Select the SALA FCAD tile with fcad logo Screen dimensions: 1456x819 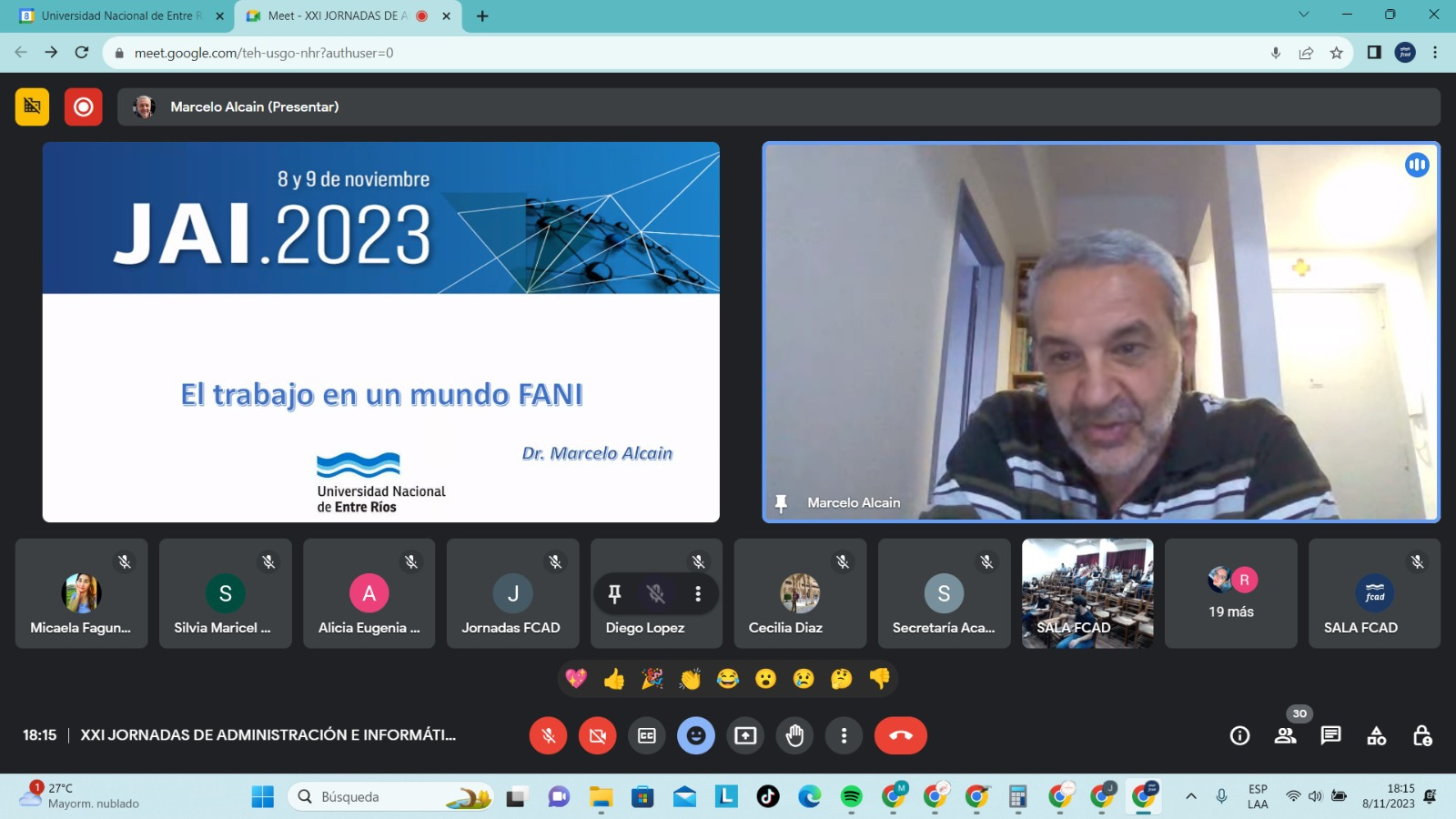click(1375, 593)
